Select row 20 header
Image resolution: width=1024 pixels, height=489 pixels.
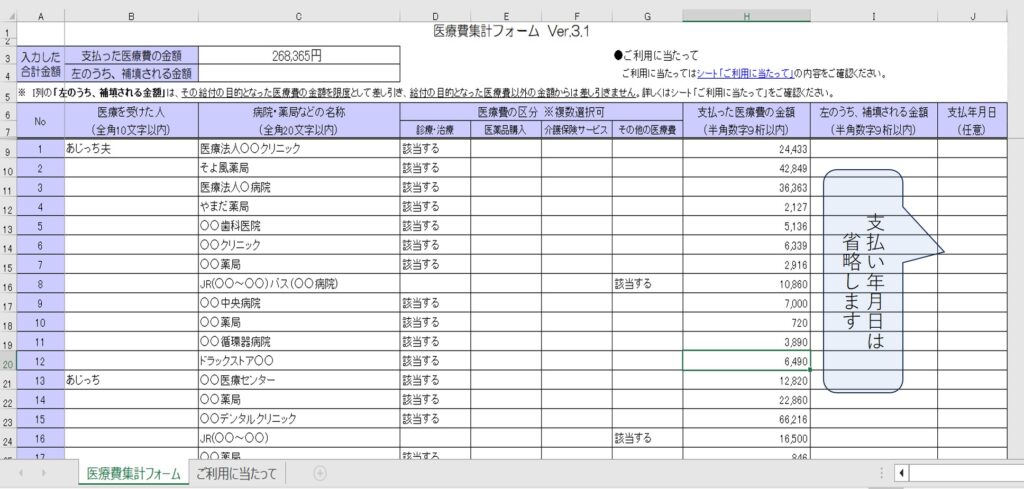click(8, 362)
